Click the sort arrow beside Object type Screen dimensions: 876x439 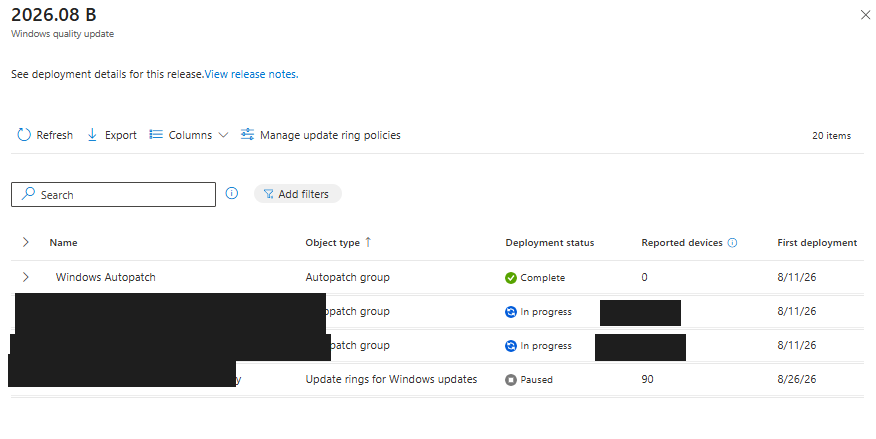pos(368,242)
